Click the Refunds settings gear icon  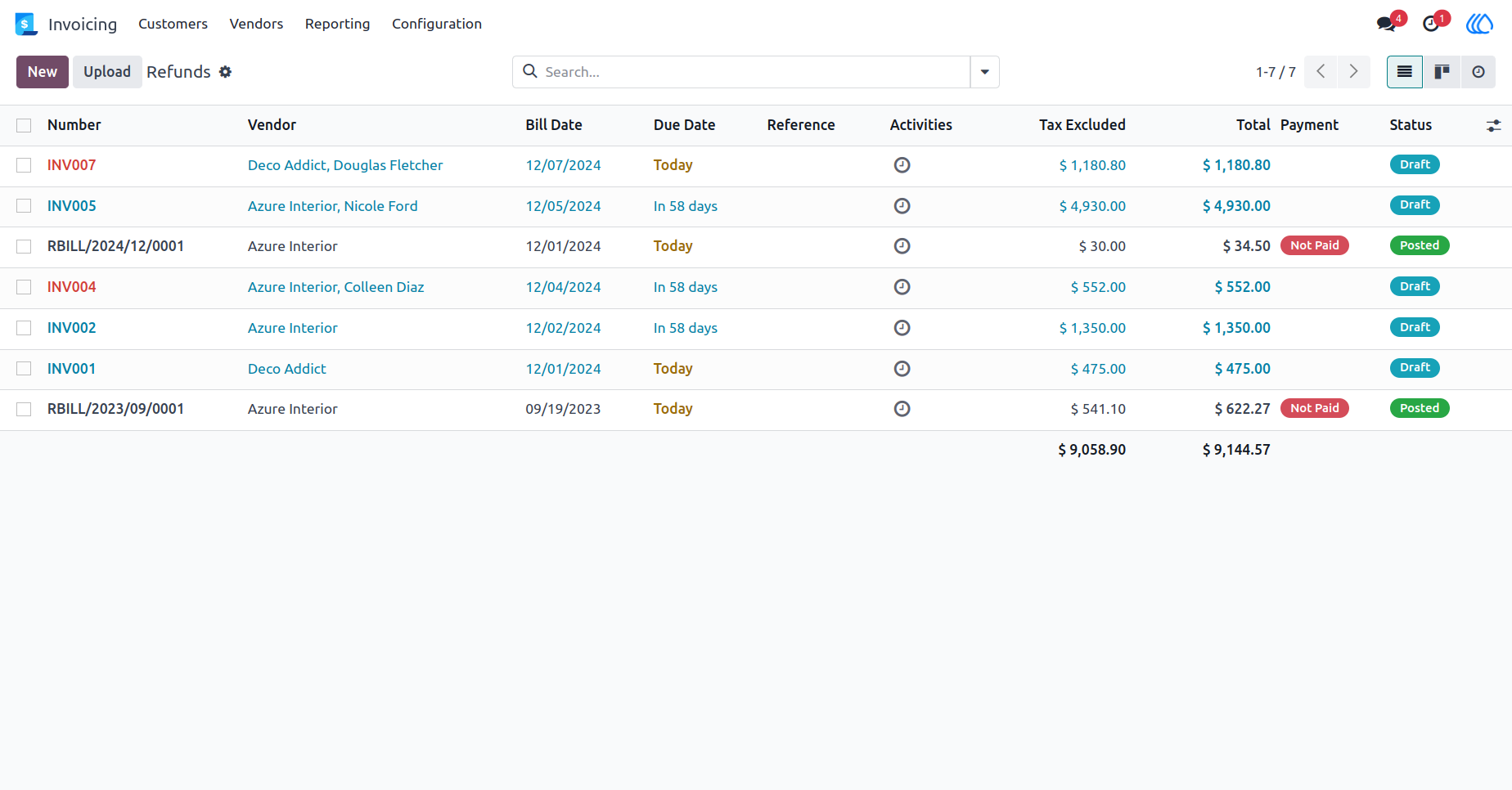225,72
